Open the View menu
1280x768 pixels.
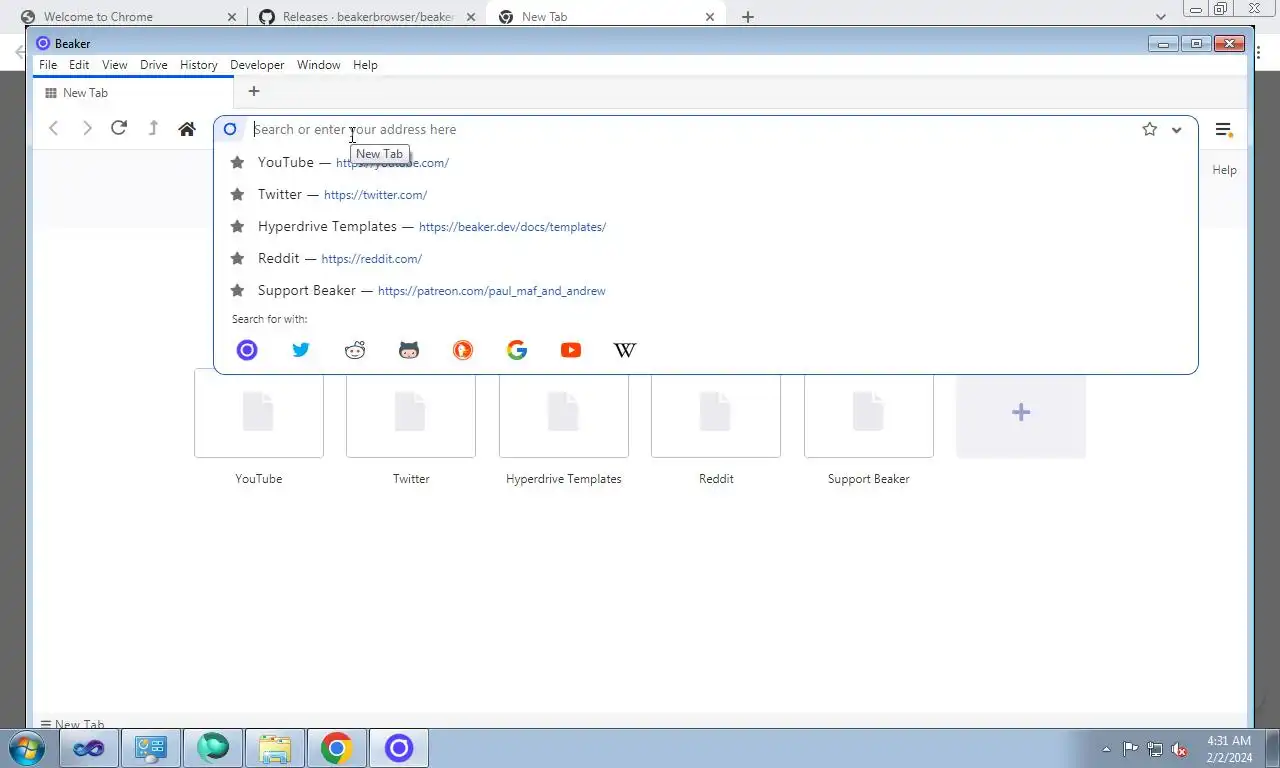(x=115, y=65)
